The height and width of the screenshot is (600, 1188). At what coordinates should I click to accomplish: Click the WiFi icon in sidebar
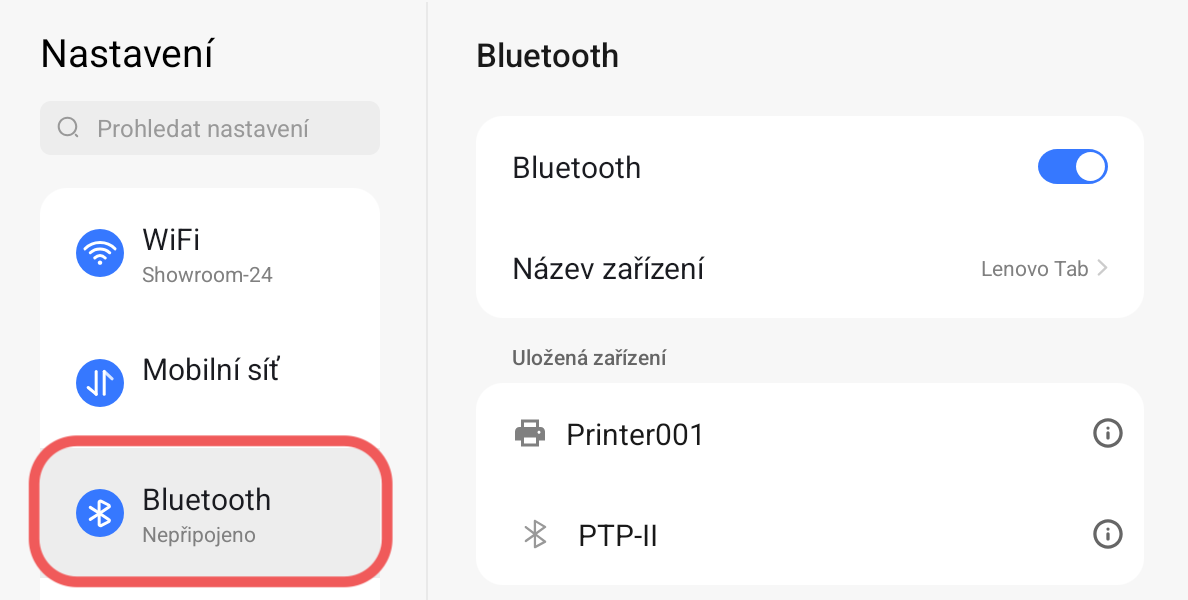tap(100, 252)
